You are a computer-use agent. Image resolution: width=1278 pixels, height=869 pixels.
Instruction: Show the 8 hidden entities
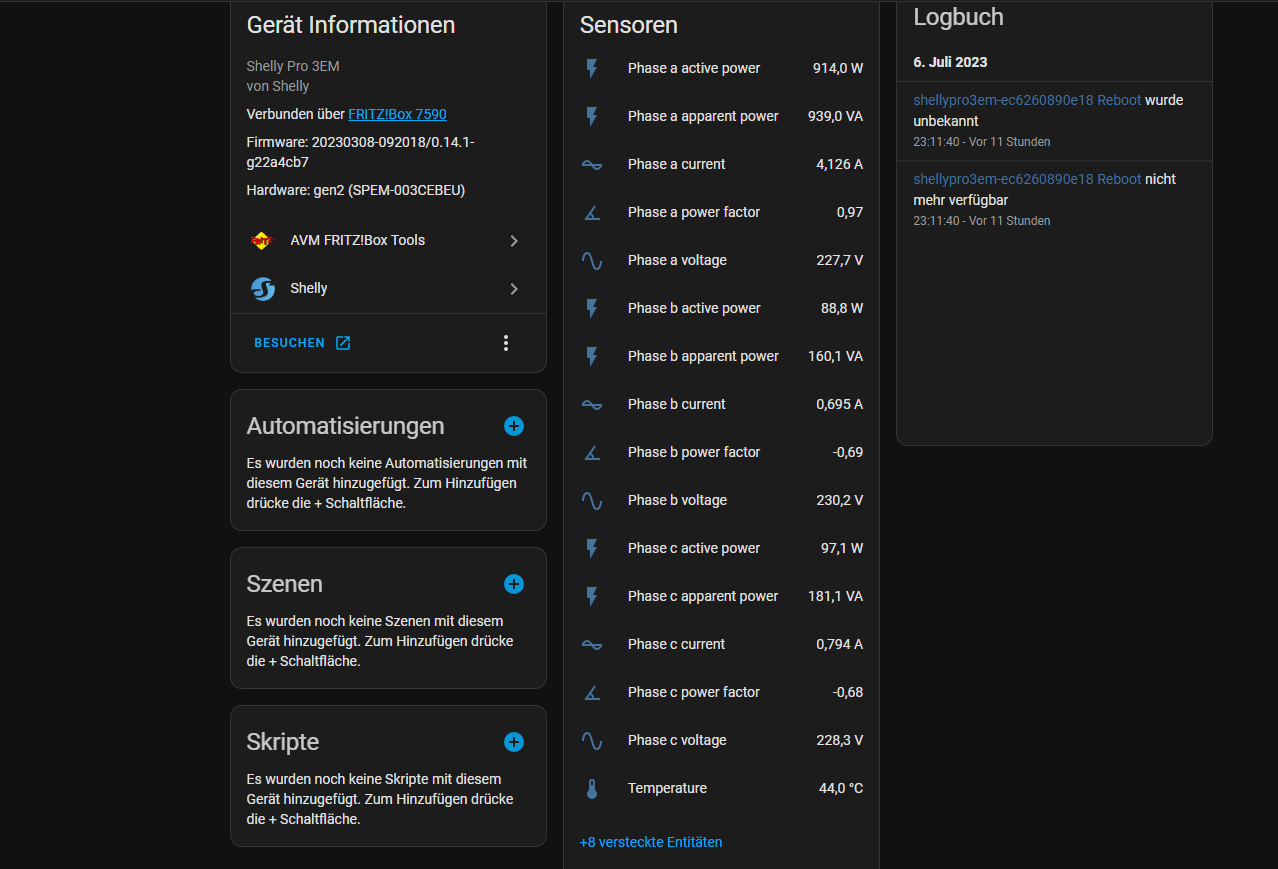click(x=650, y=842)
